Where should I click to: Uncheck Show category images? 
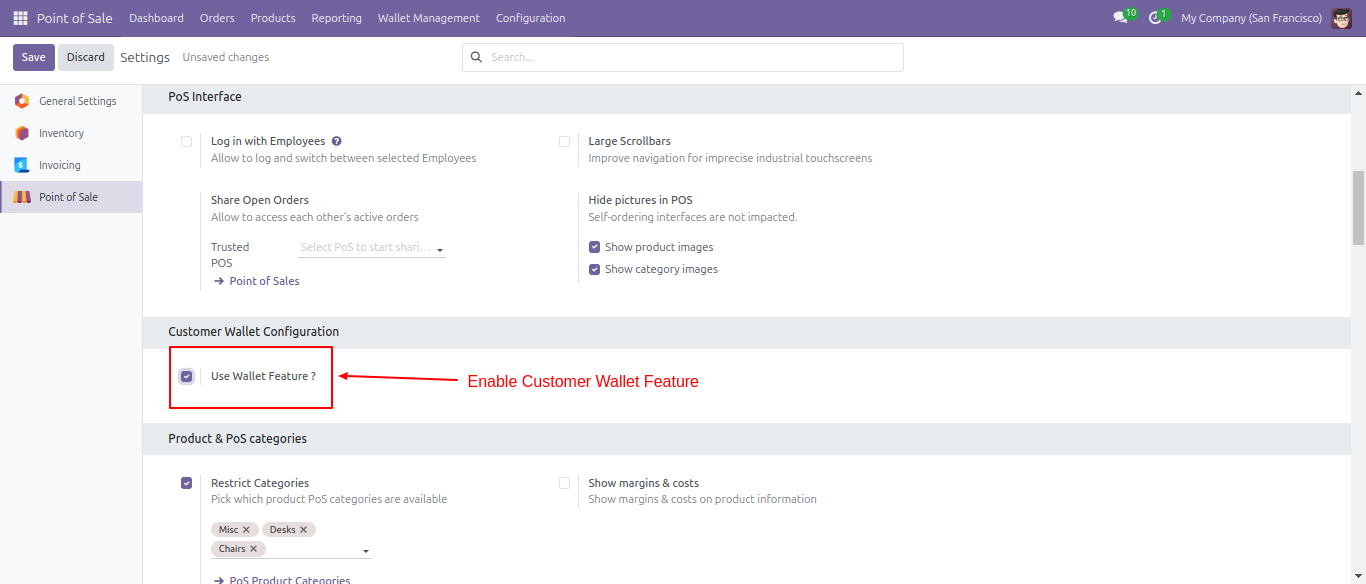point(594,269)
